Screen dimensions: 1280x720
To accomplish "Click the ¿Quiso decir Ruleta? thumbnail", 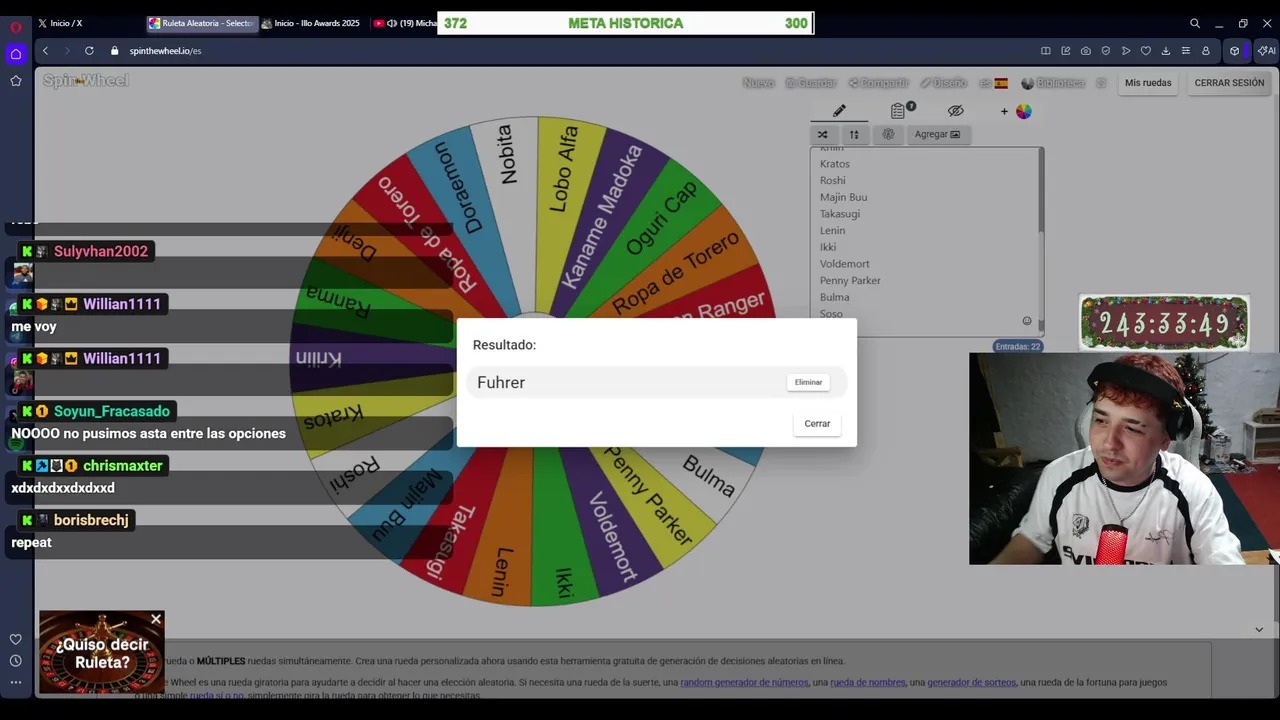I will (x=101, y=653).
